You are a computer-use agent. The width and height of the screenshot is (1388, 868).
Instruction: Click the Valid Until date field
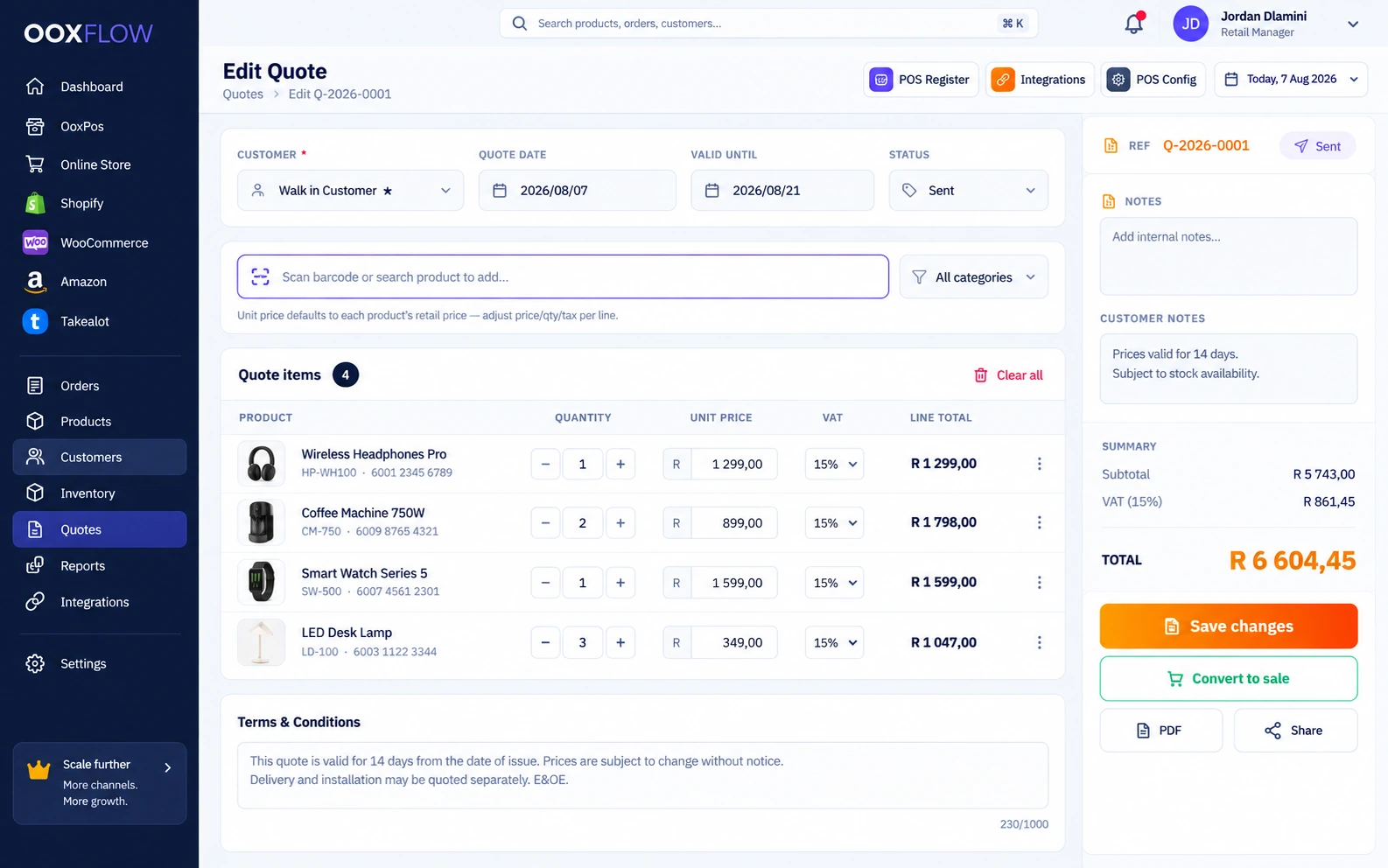[782, 190]
